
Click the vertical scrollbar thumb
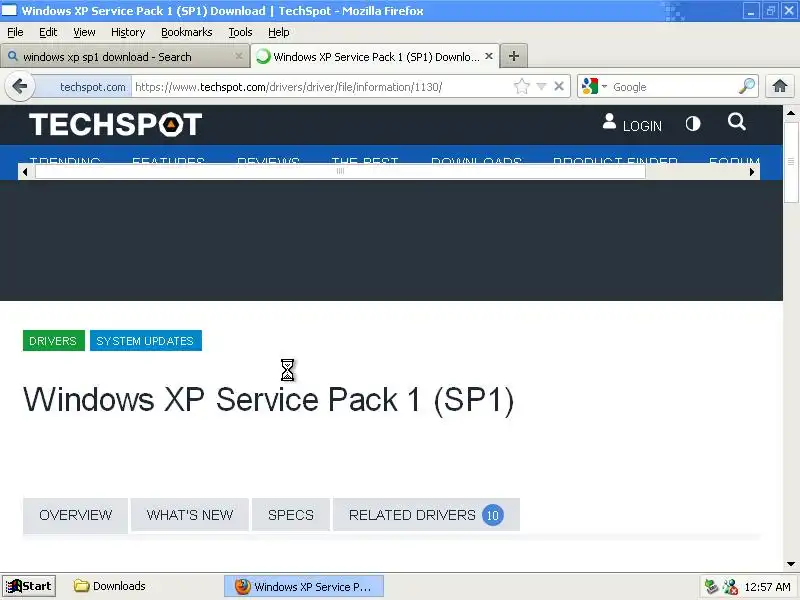[791, 161]
